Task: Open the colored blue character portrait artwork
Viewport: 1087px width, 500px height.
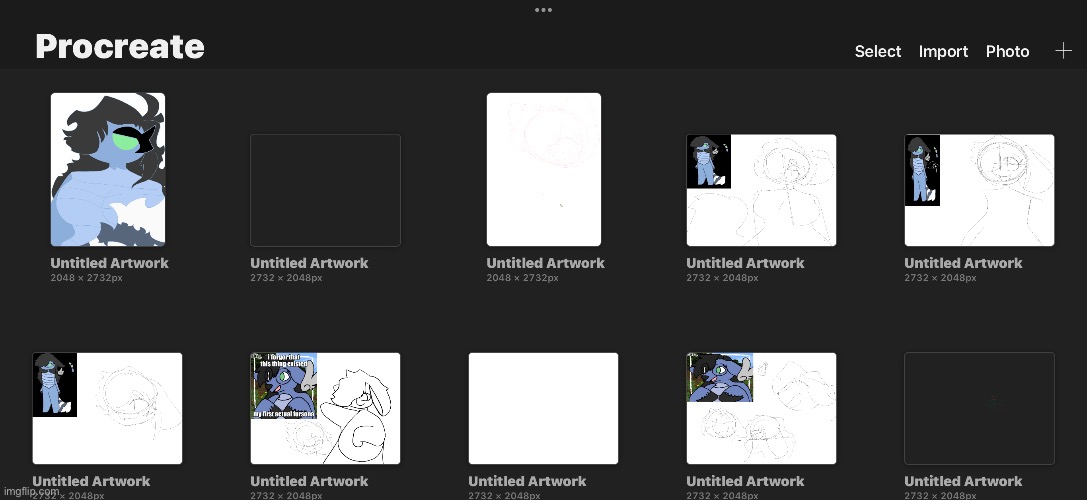Action: click(x=108, y=169)
